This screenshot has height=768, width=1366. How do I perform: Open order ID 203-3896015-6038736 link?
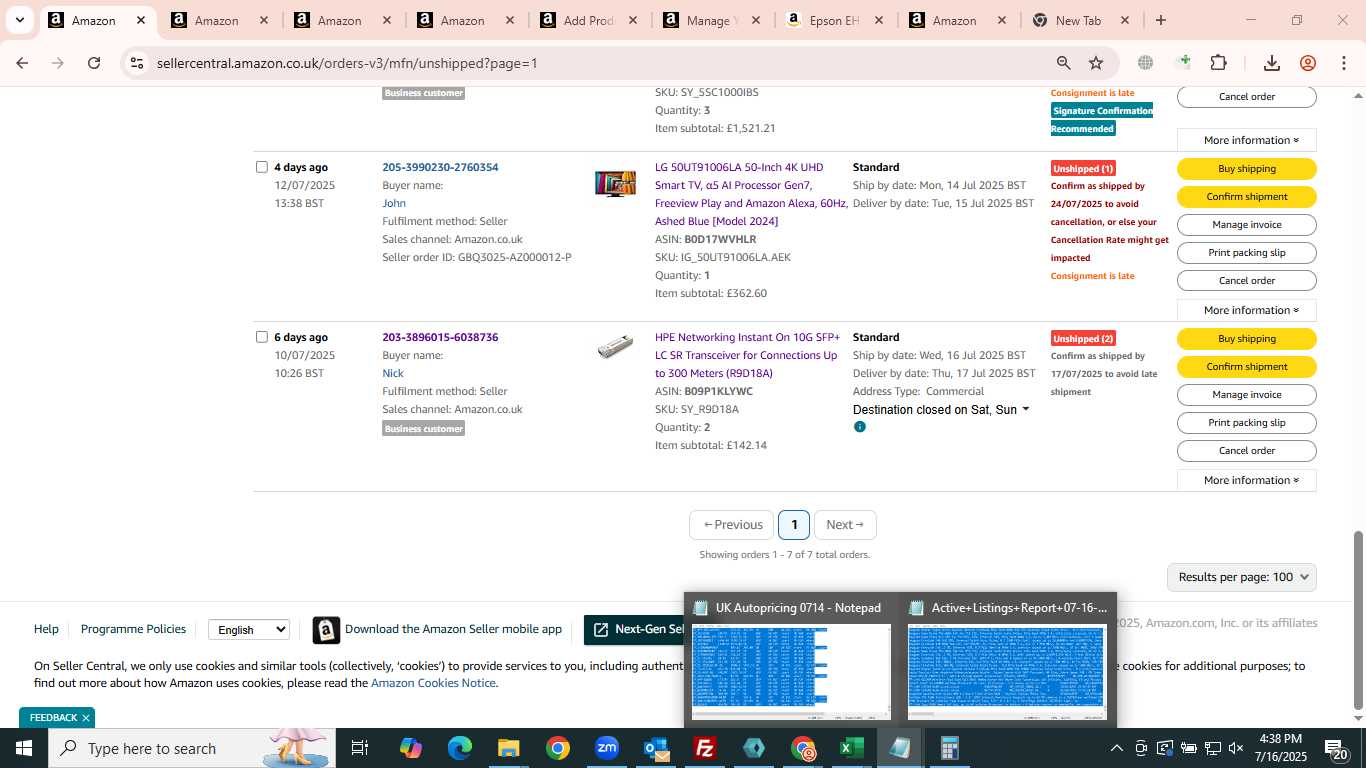pos(440,337)
